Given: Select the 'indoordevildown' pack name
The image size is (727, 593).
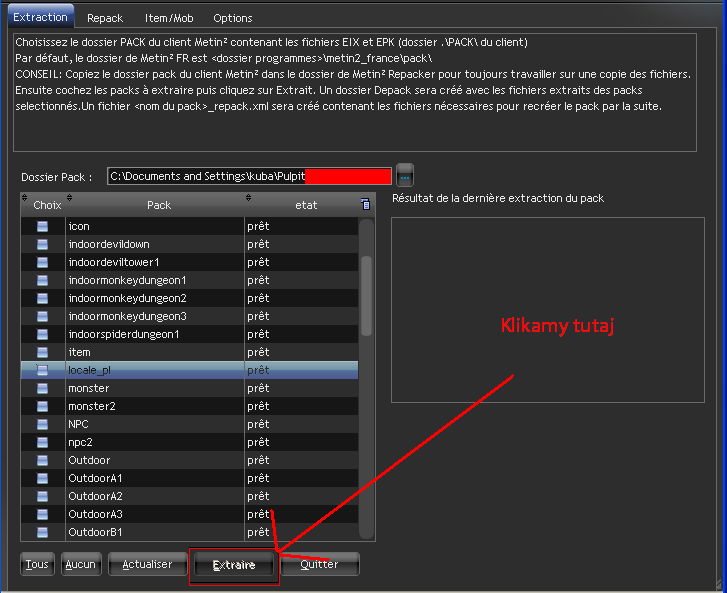Looking at the screenshot, I should click(x=109, y=244).
